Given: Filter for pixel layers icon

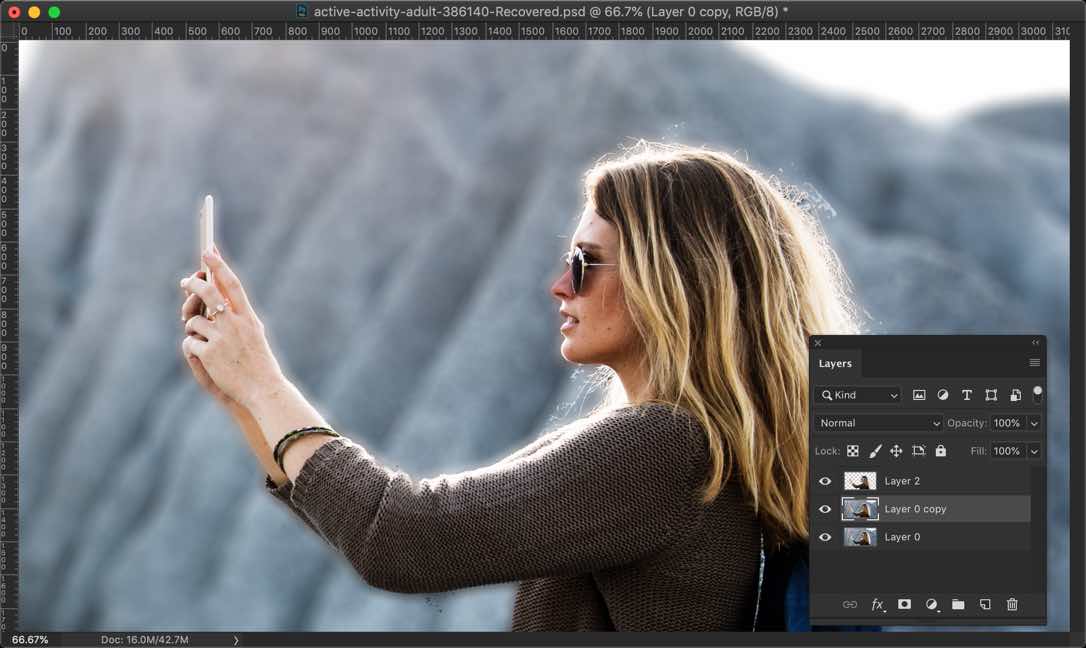Looking at the screenshot, I should coord(919,395).
